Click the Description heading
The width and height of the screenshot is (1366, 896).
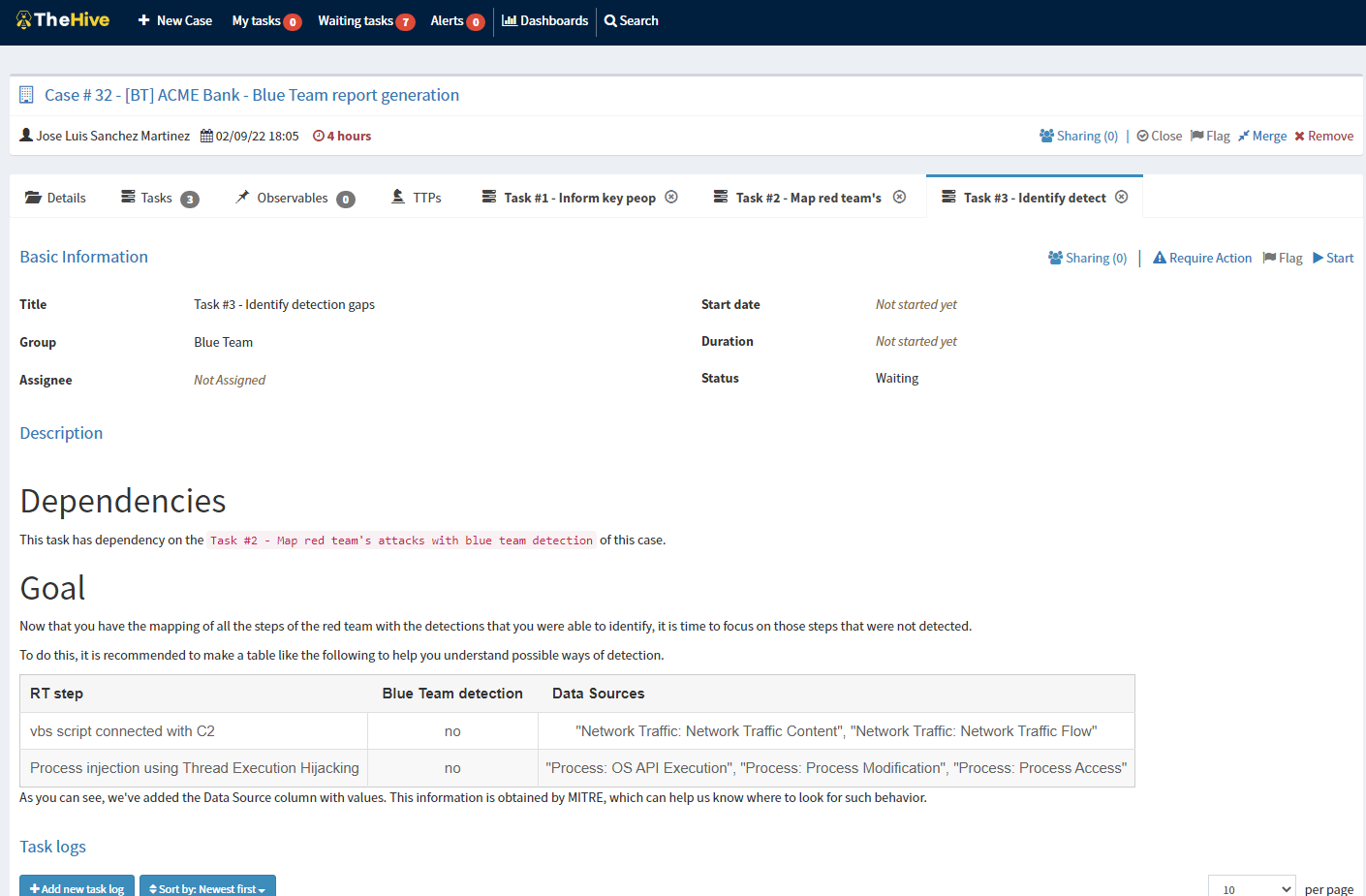[x=61, y=433]
